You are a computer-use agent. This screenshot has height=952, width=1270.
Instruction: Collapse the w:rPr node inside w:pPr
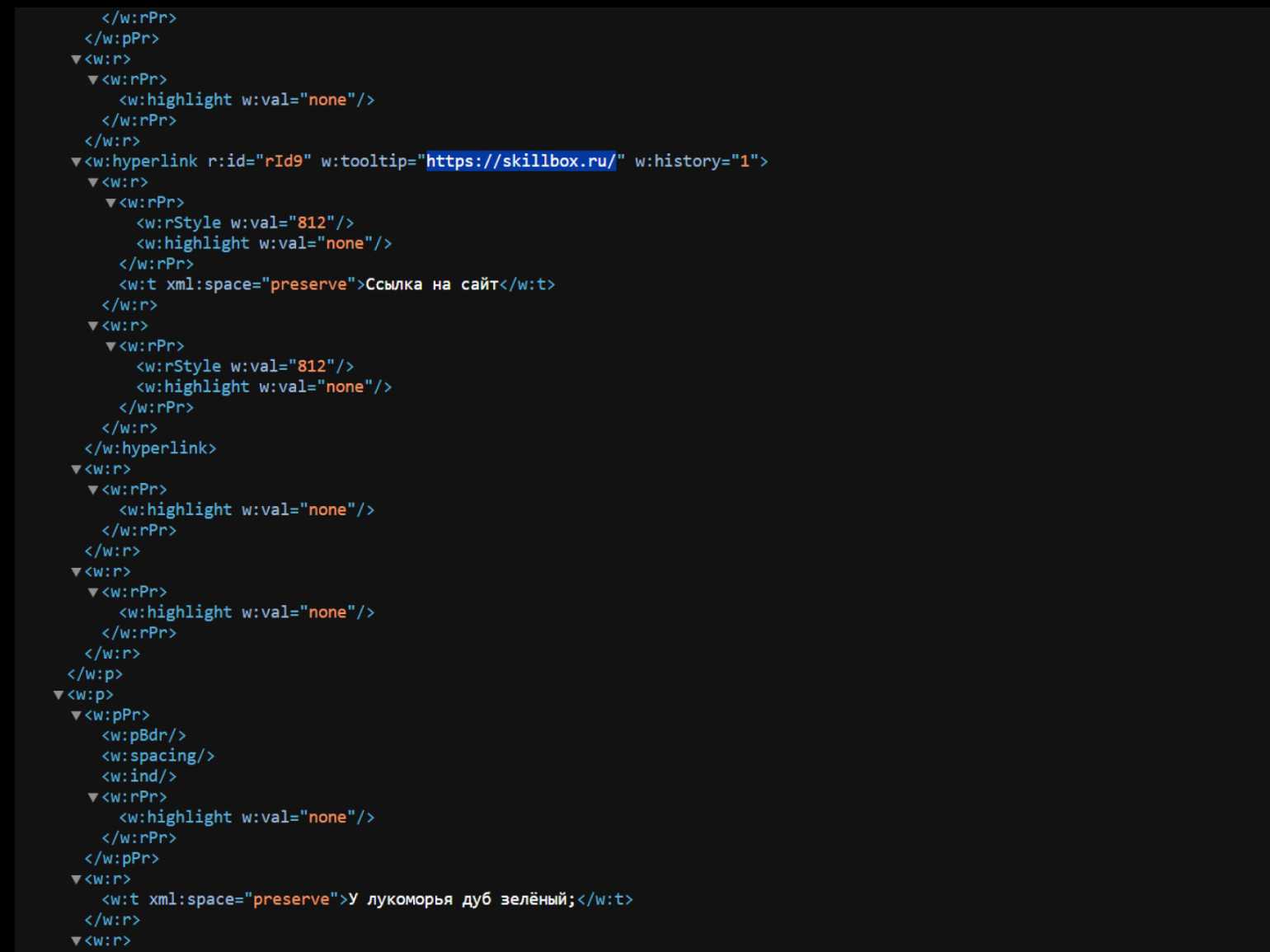(93, 798)
